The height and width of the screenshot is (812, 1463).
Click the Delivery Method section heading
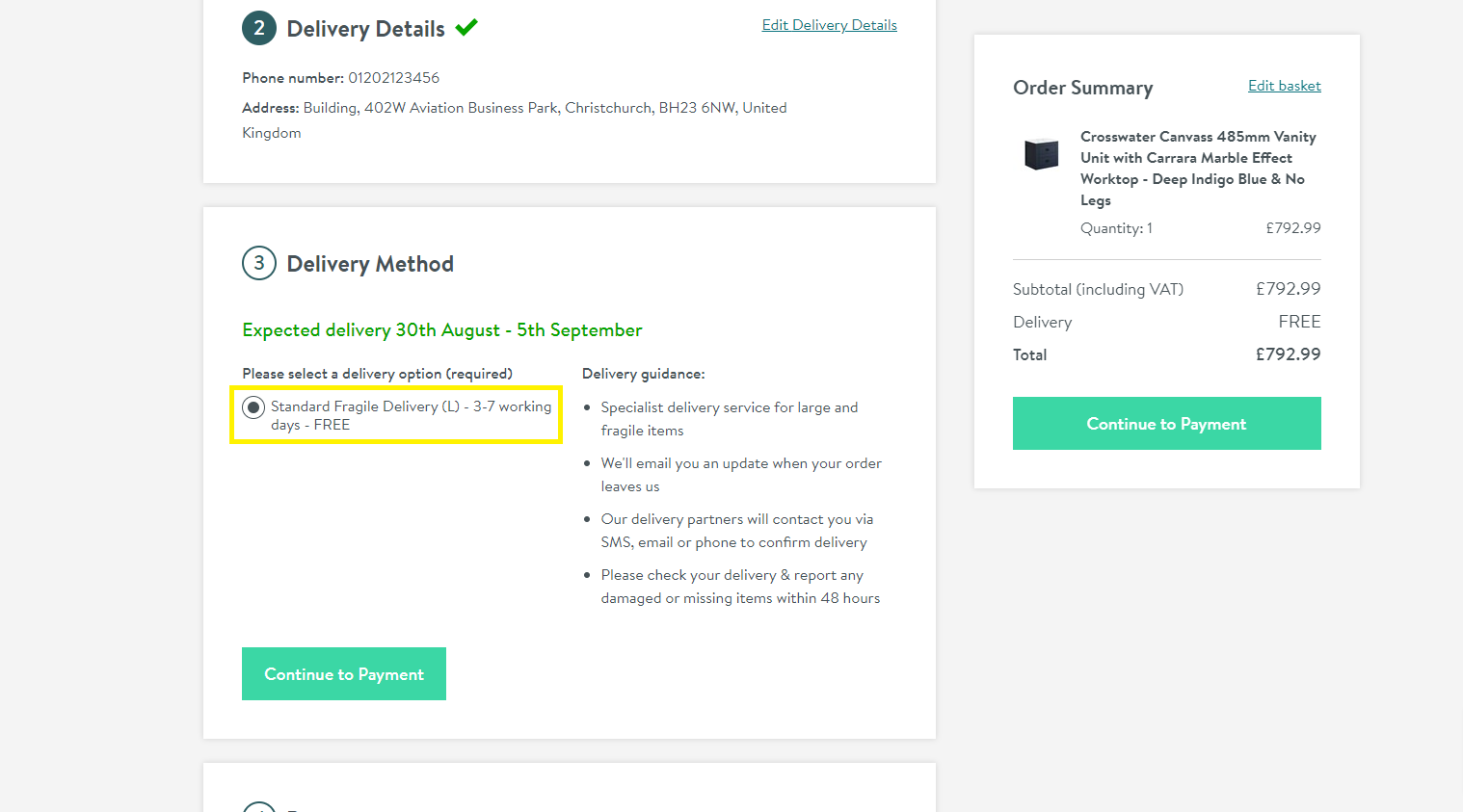click(370, 264)
